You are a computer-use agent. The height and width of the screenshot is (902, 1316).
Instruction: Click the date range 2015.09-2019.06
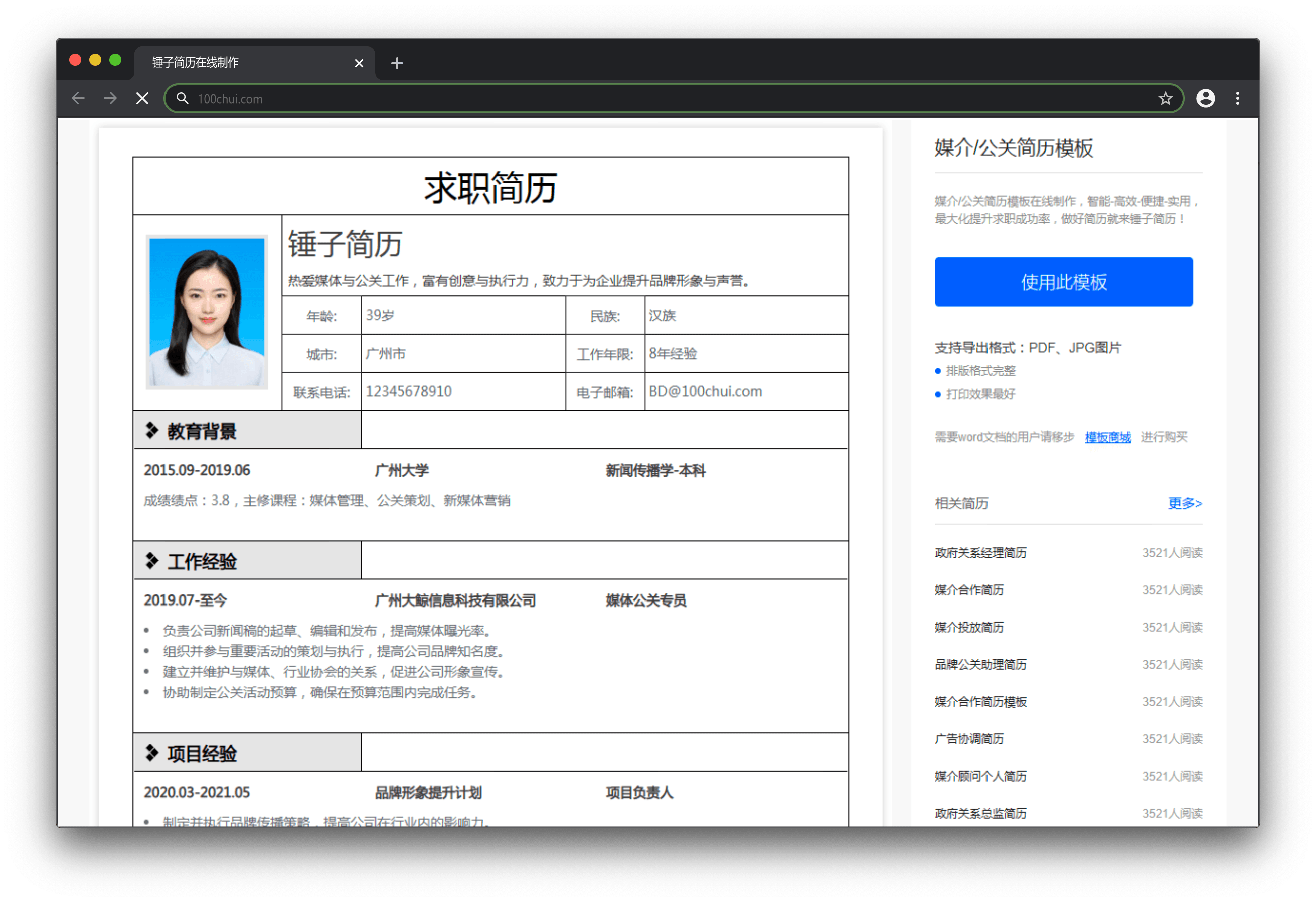click(197, 470)
